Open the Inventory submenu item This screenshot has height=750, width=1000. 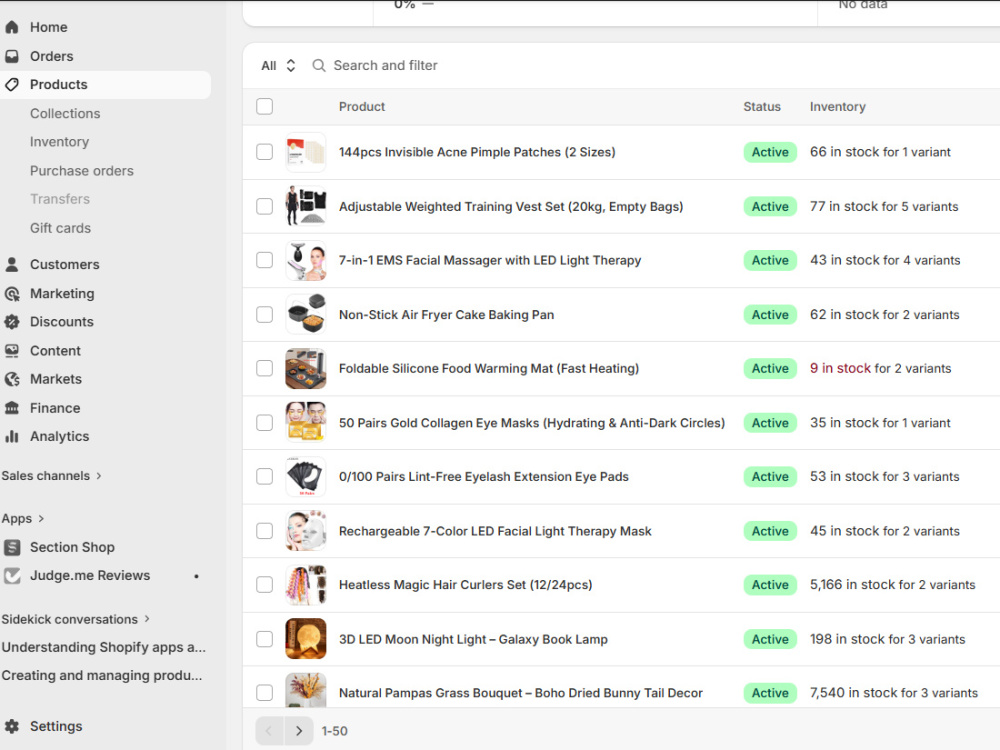[x=59, y=142]
